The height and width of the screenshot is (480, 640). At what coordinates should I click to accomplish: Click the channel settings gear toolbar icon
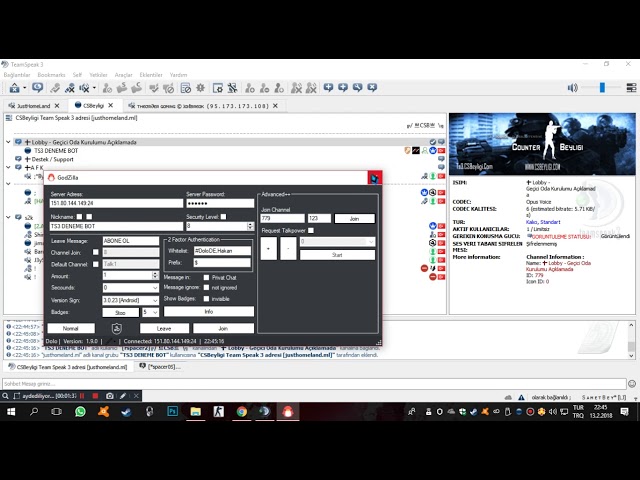200,88
